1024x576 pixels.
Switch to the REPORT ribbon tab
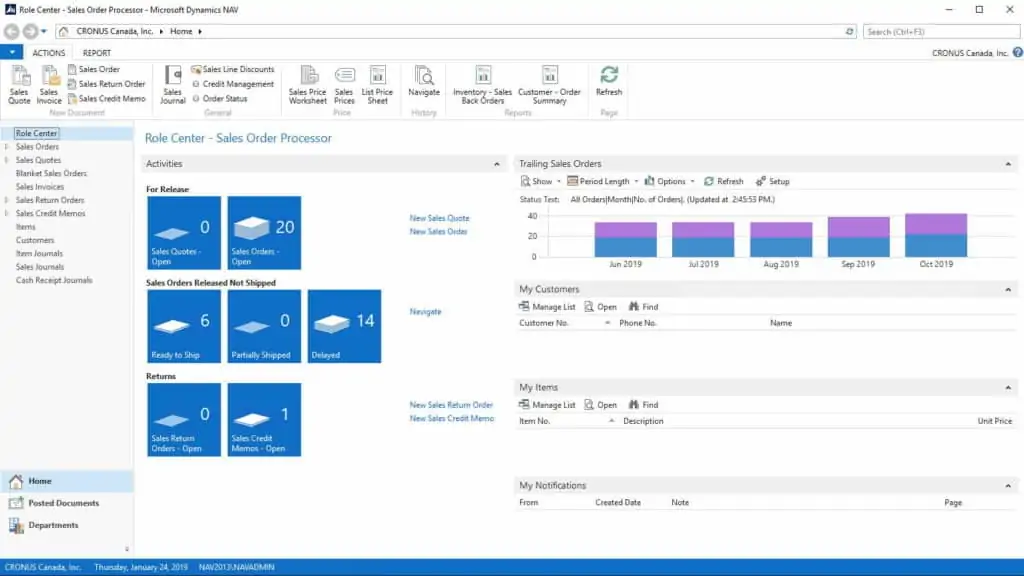(97, 53)
